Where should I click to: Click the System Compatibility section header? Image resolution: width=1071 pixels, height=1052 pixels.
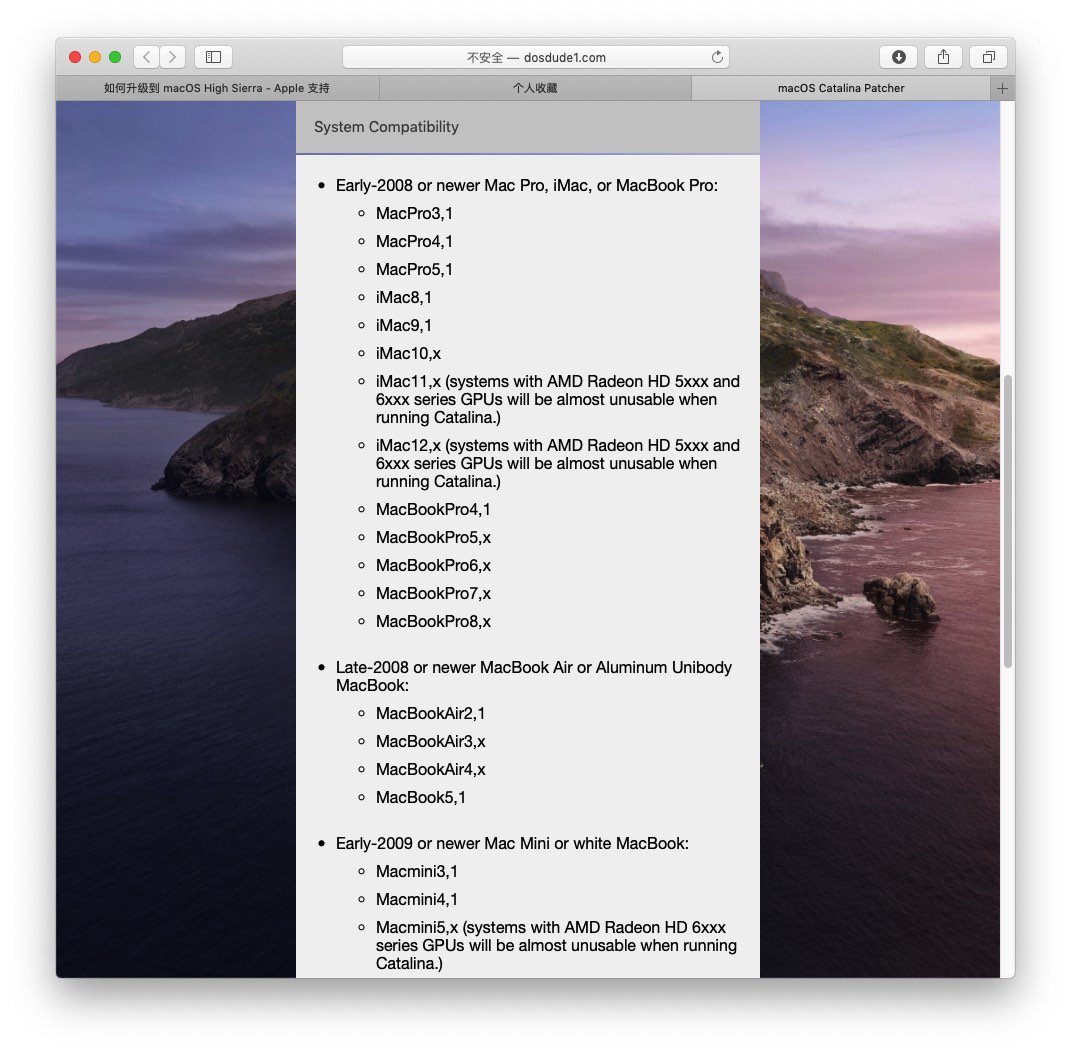[x=386, y=127]
